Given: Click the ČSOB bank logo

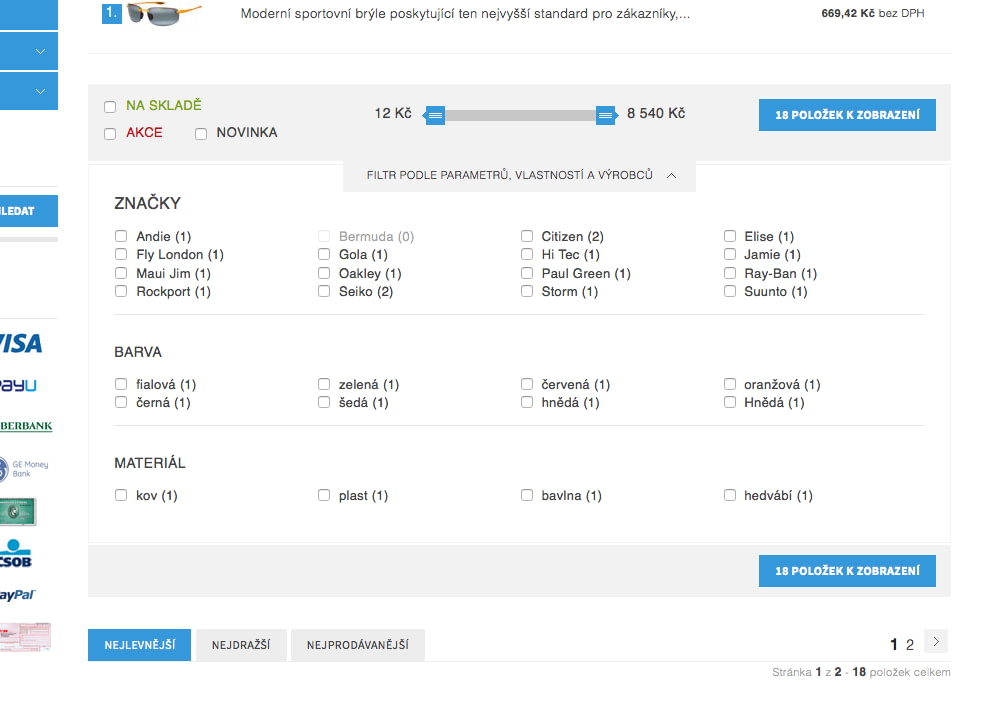Looking at the screenshot, I should click(x=16, y=554).
